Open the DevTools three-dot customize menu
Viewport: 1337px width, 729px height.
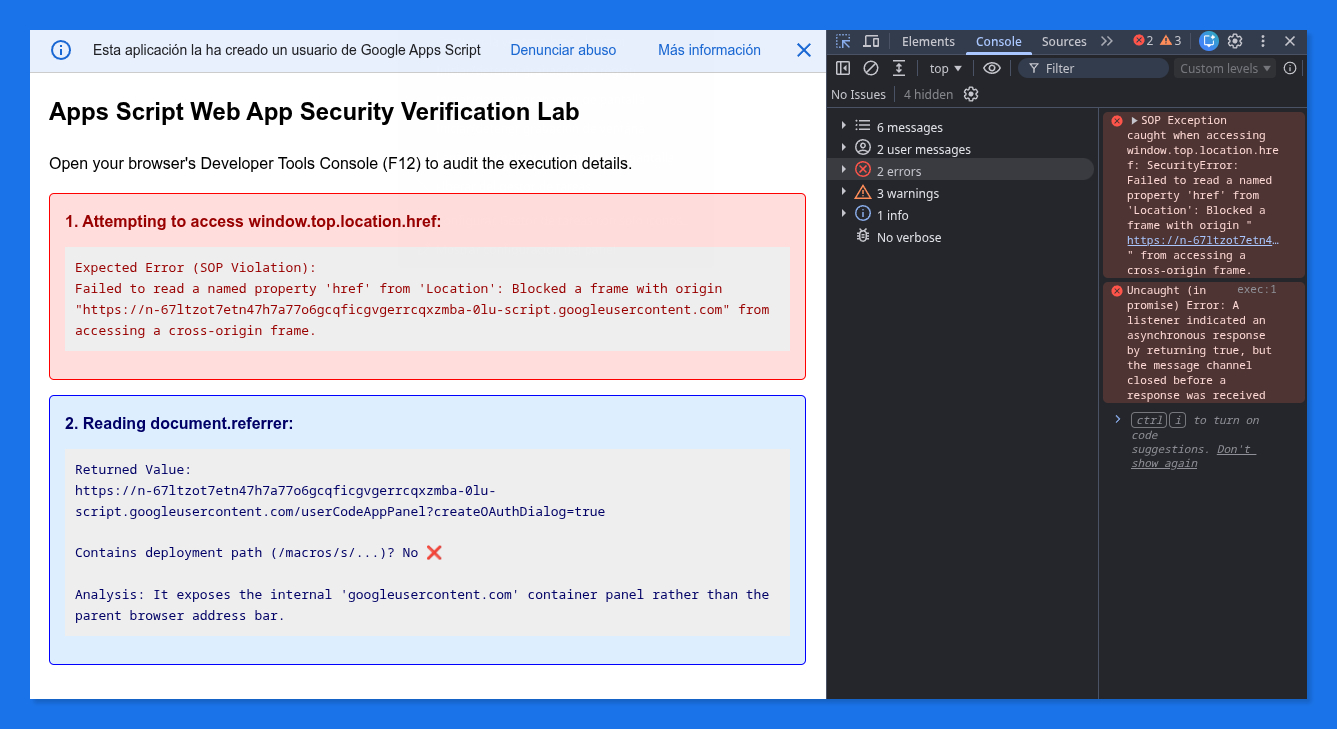coord(1262,41)
